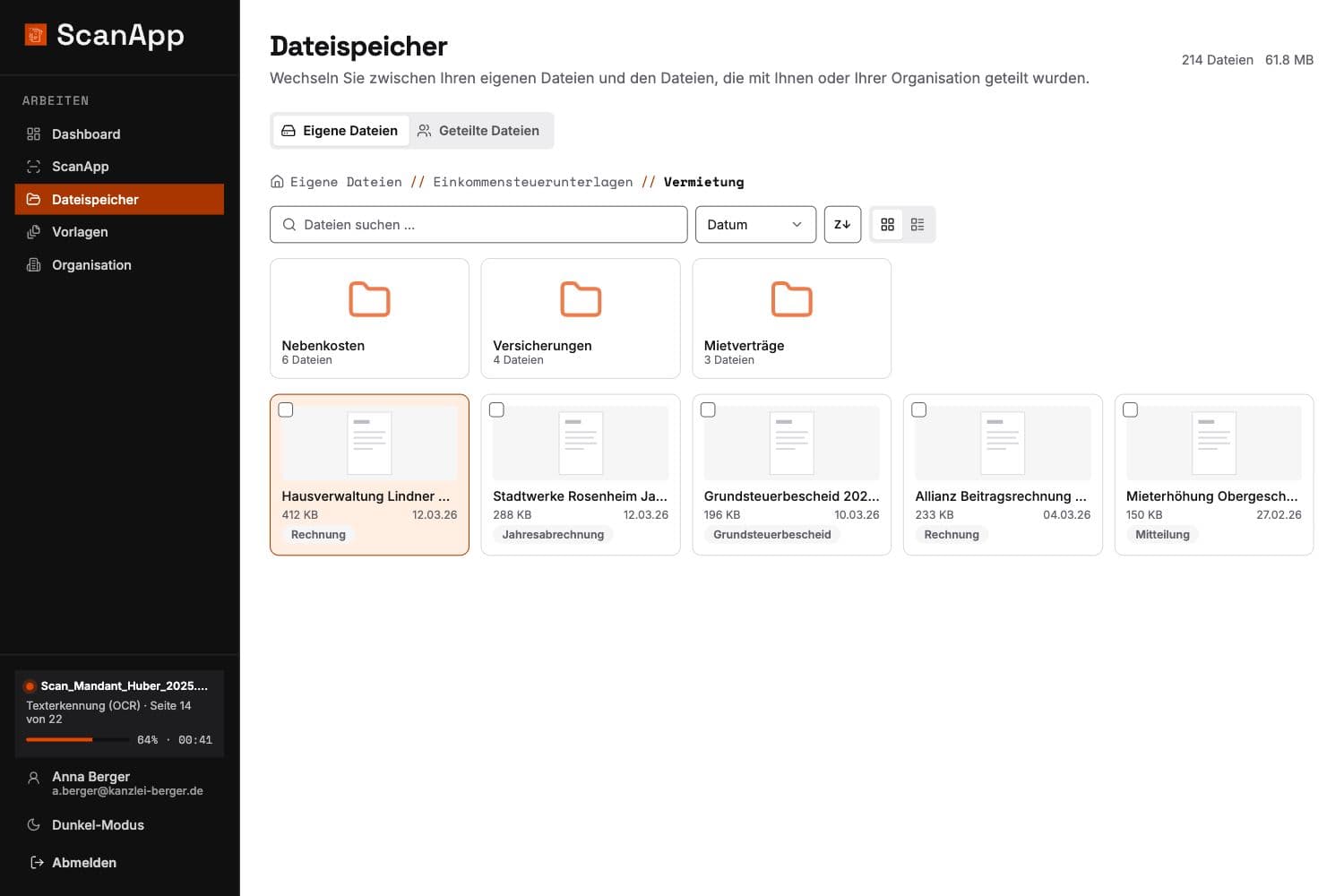Select Dateispeicher in the sidebar
1344x896 pixels.
coord(119,199)
